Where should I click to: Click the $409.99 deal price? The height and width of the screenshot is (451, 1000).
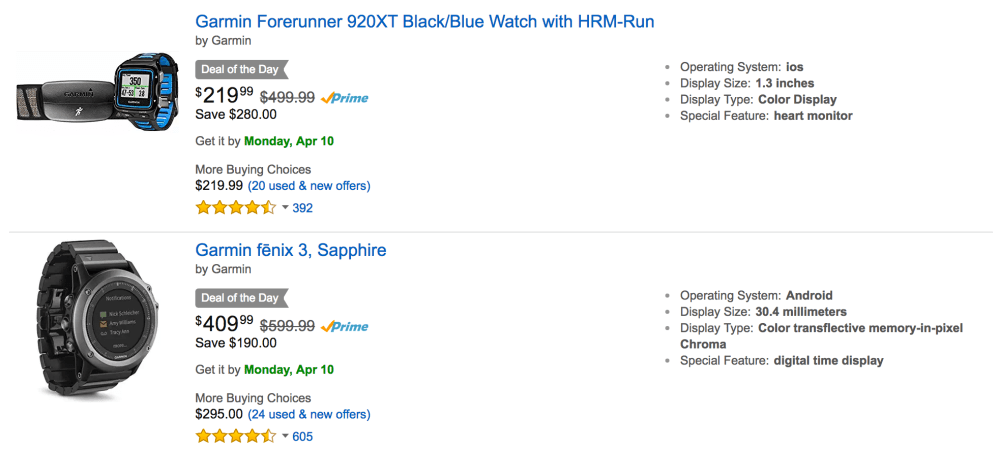pos(224,325)
